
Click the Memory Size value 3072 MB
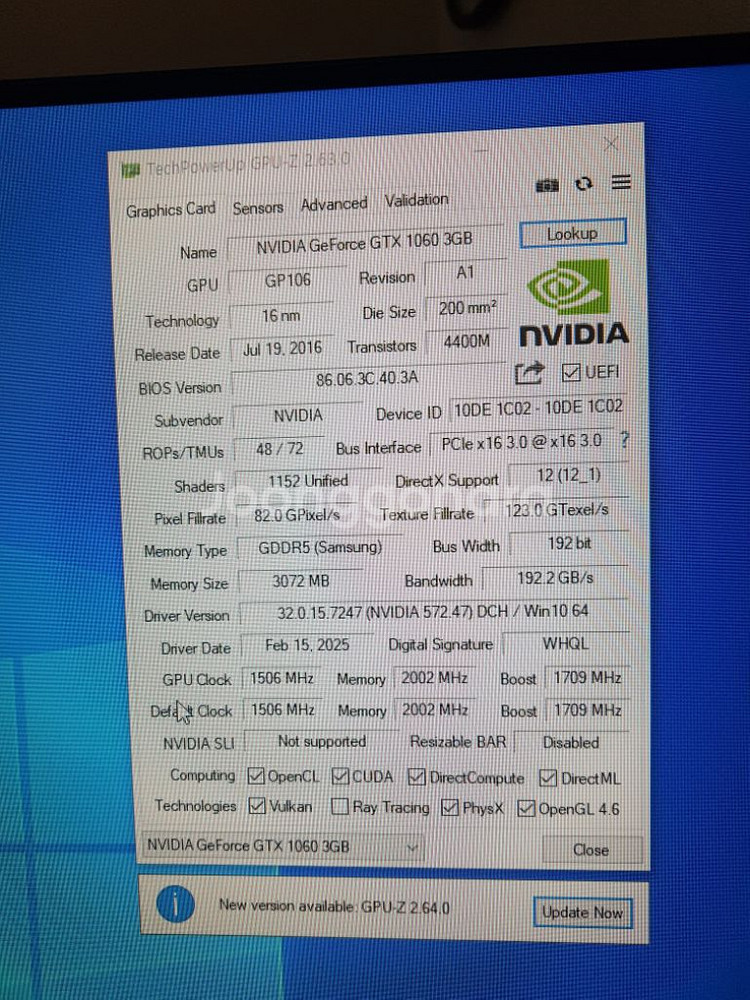[x=300, y=581]
